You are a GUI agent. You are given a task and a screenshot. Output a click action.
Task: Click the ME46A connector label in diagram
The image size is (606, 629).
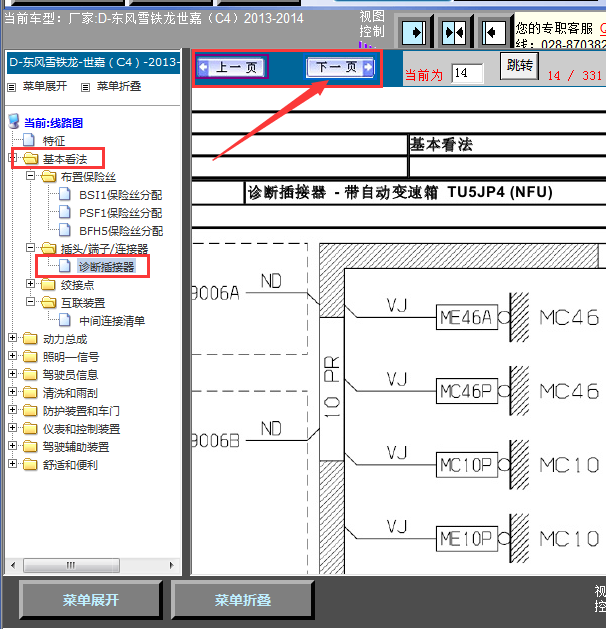467,317
